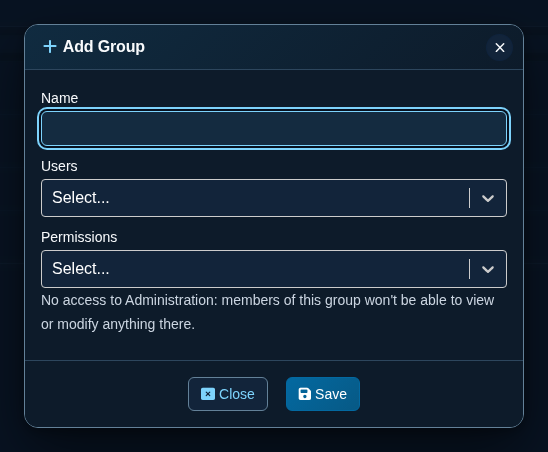The width and height of the screenshot is (548, 452).
Task: Expand the Permissions dropdown chevron
Action: pyautogui.click(x=488, y=269)
